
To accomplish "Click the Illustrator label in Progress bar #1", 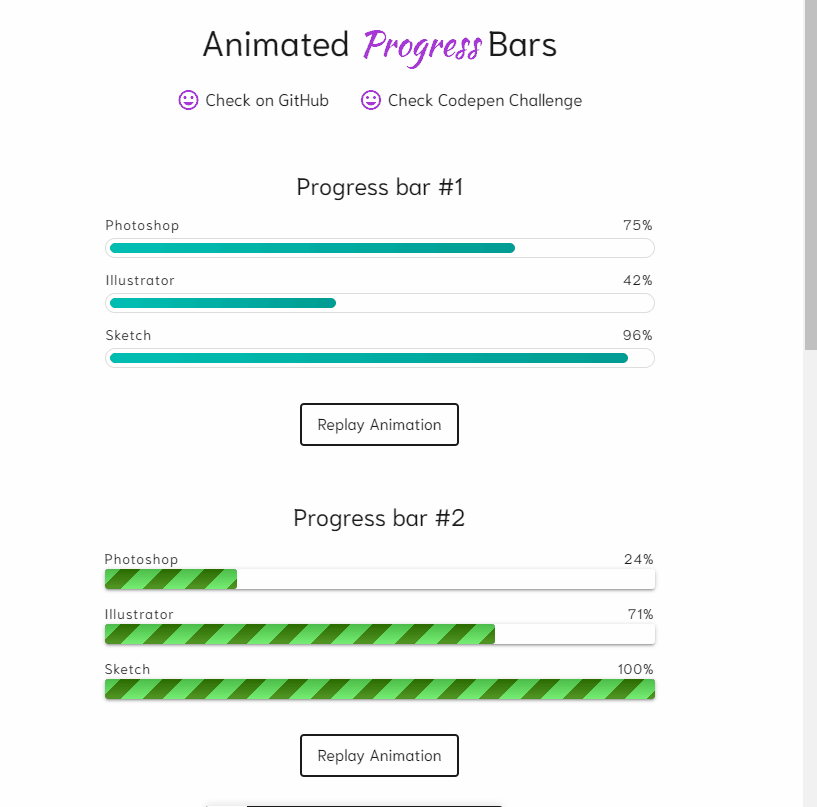I will [x=140, y=280].
